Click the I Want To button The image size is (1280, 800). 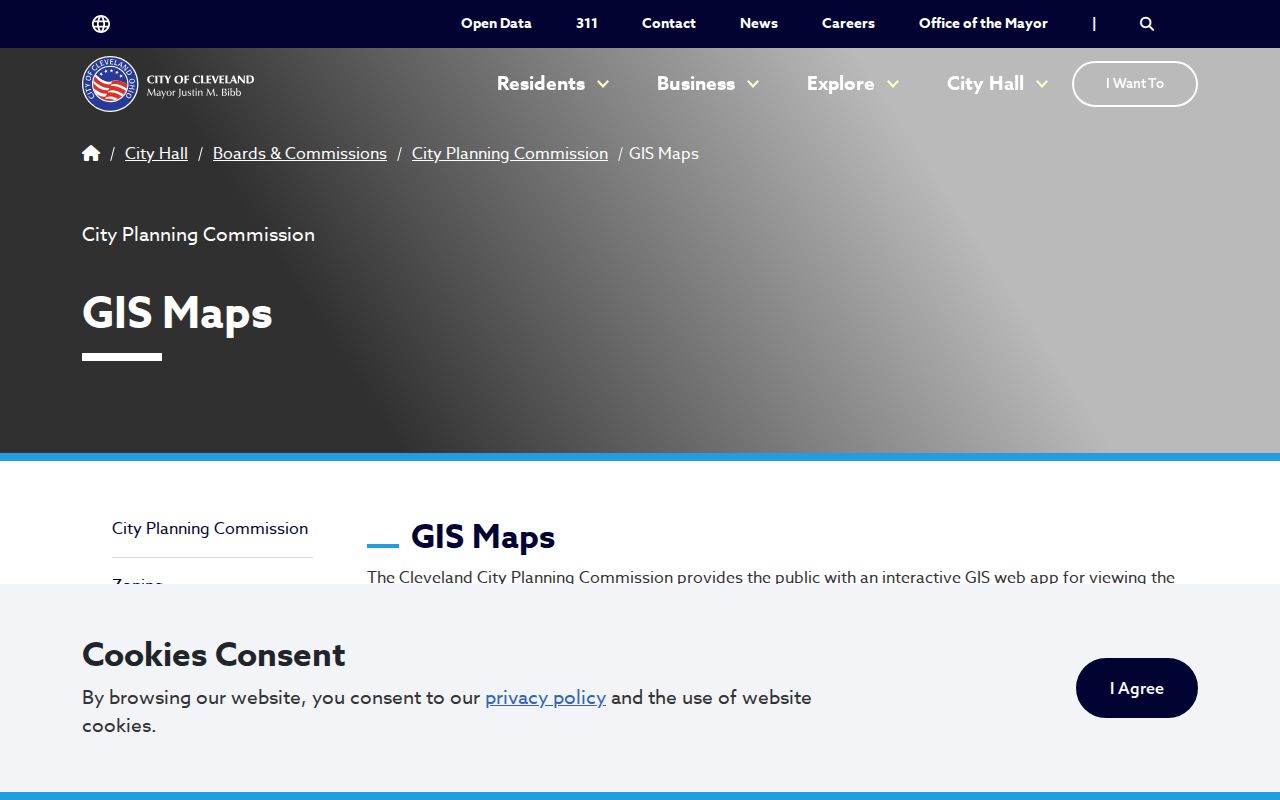click(1135, 84)
